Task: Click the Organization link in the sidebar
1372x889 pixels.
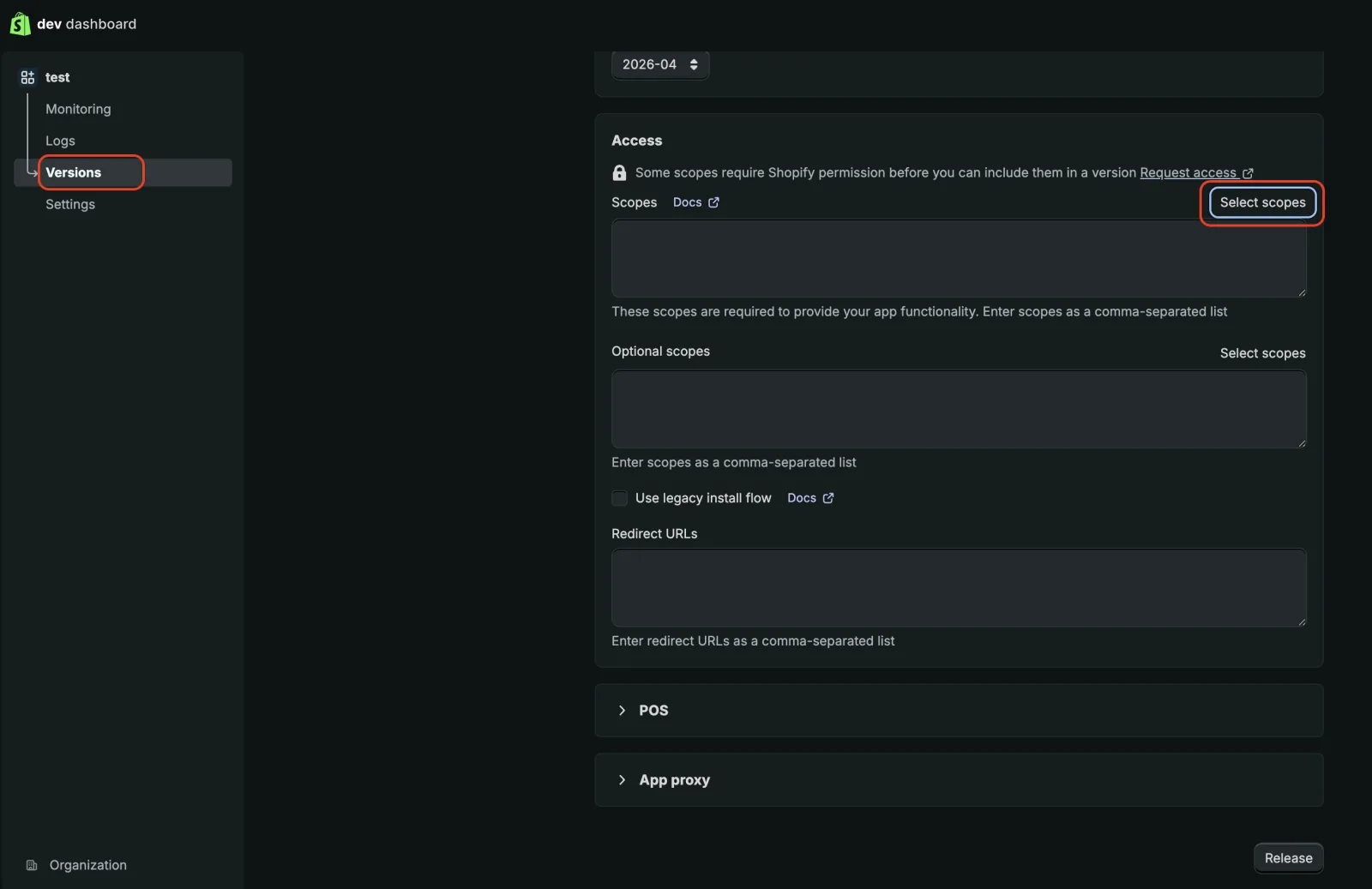Action: (x=88, y=865)
